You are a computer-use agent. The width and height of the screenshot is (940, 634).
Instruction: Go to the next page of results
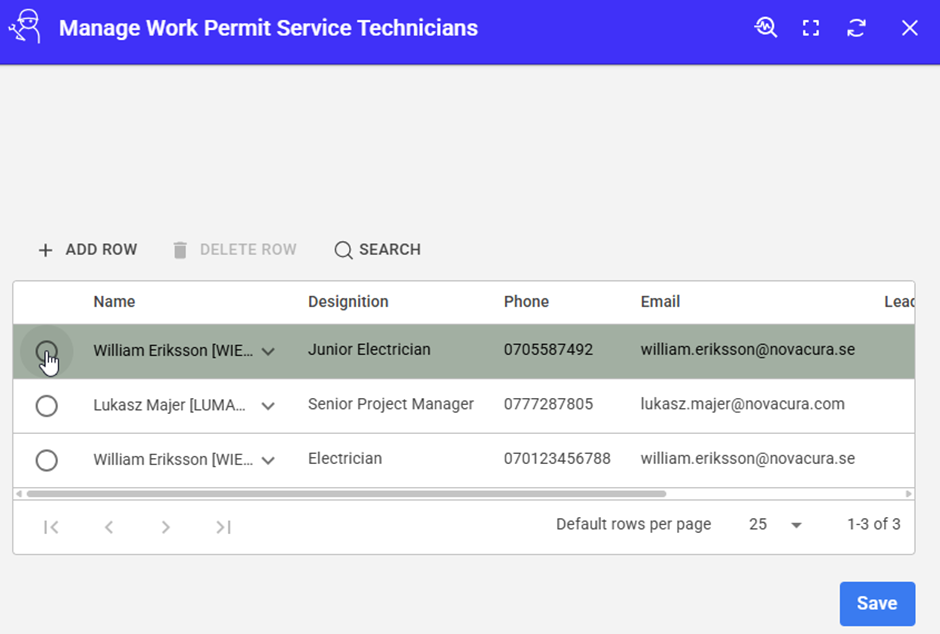tap(166, 527)
